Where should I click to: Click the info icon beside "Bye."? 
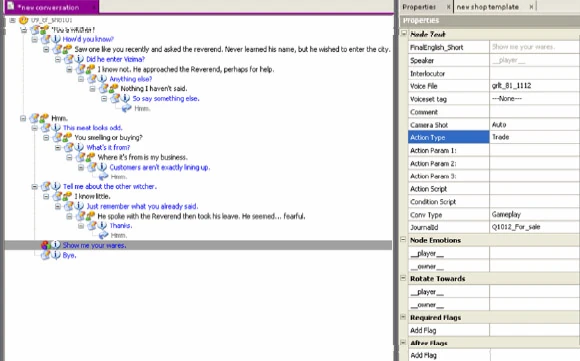56,255
